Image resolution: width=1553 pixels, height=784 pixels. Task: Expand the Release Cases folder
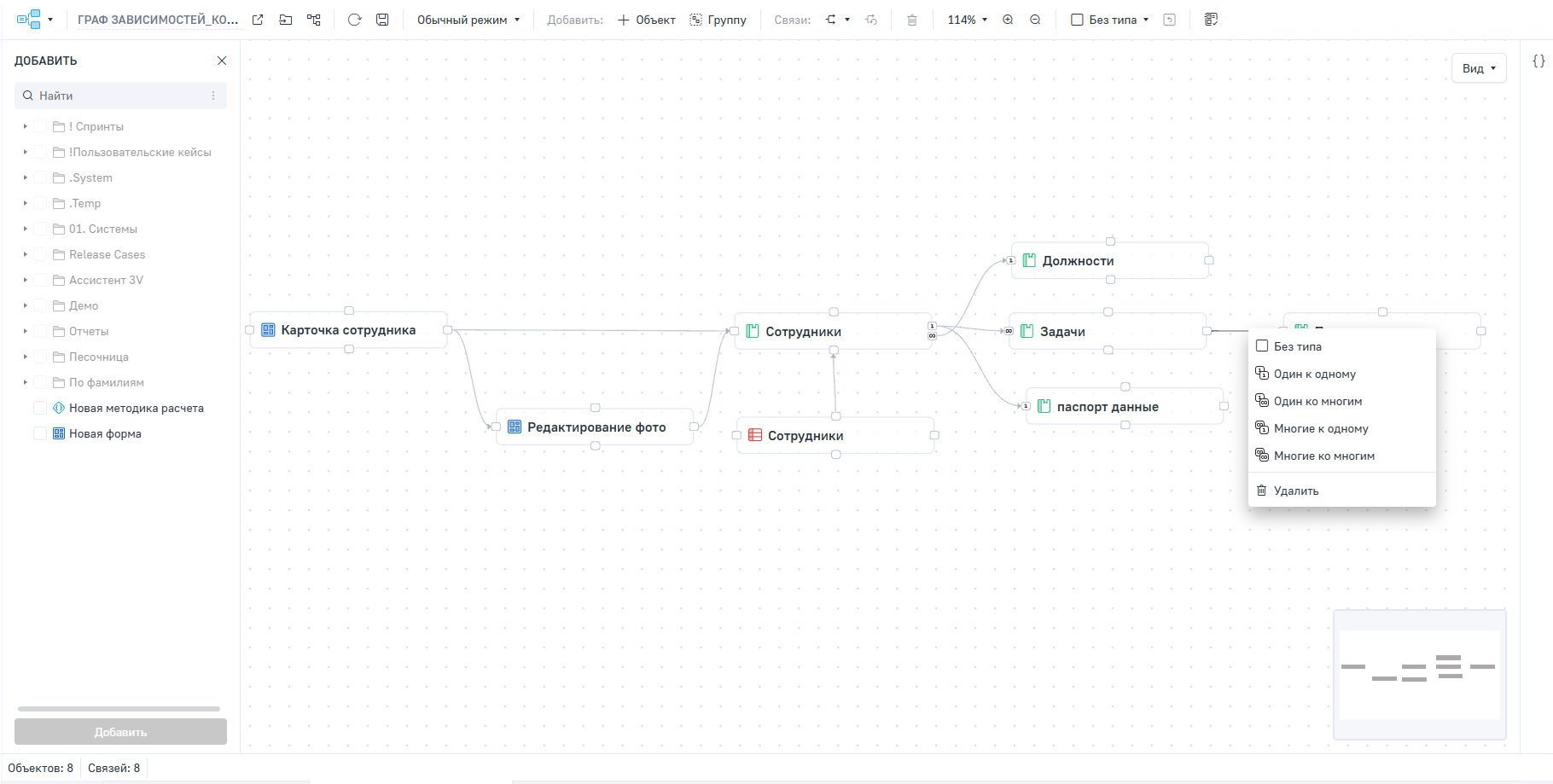pyautogui.click(x=26, y=254)
